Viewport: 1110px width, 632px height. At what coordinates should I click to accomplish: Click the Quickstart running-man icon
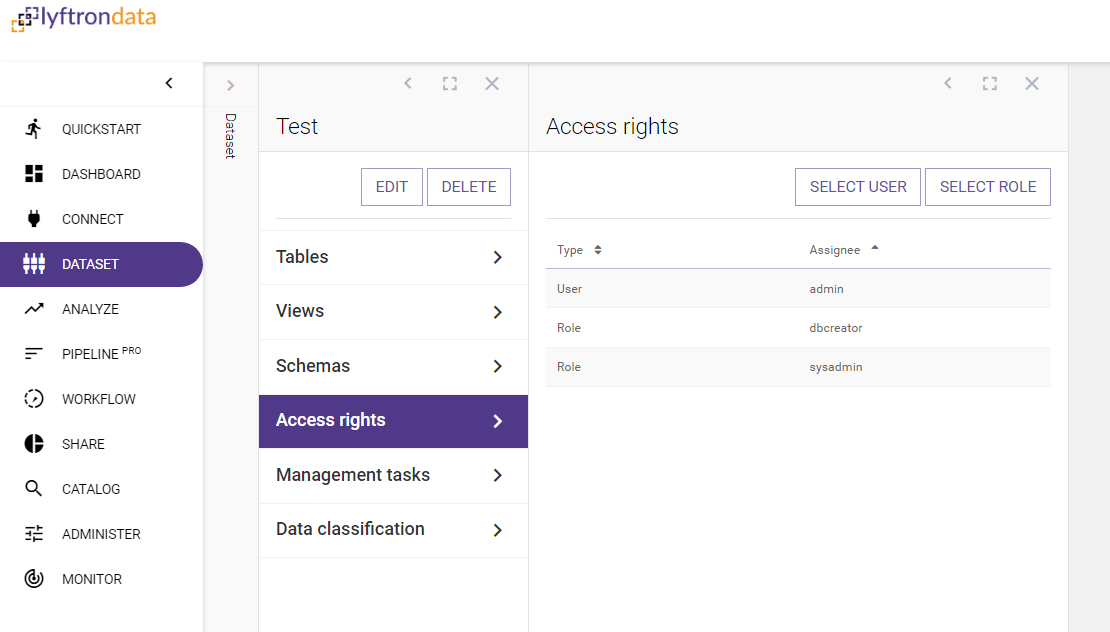[x=33, y=129]
